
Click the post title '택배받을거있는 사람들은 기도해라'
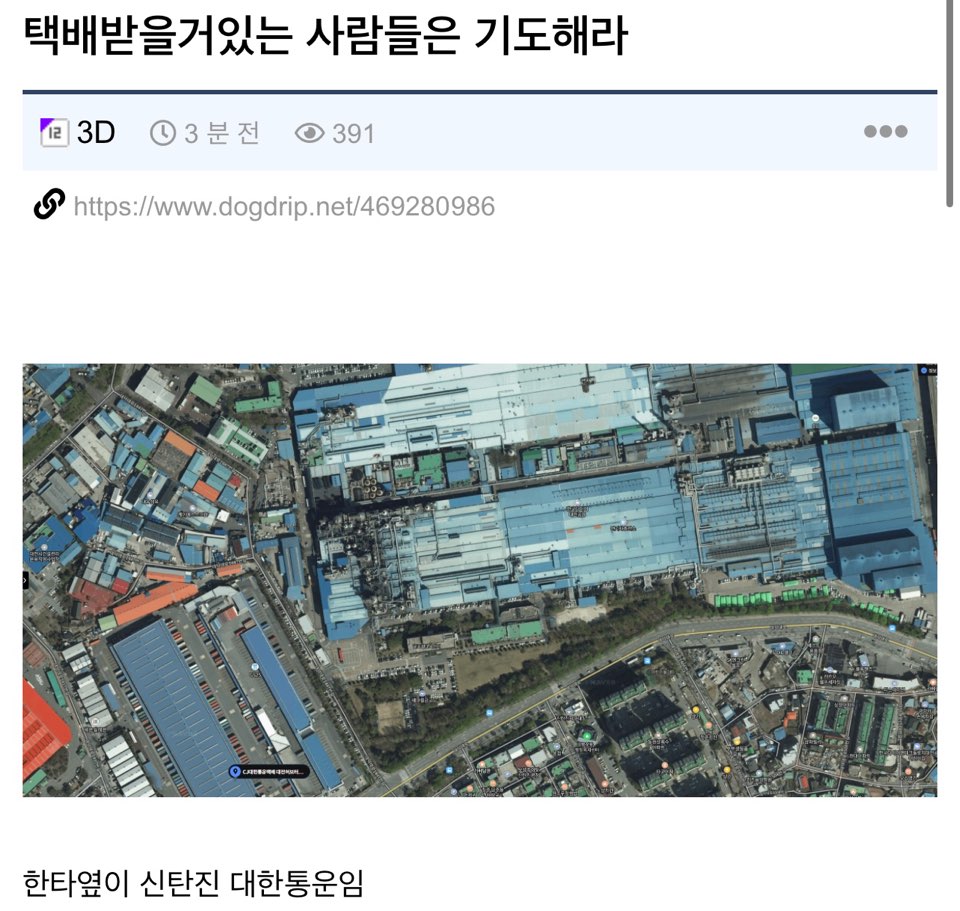[326, 35]
